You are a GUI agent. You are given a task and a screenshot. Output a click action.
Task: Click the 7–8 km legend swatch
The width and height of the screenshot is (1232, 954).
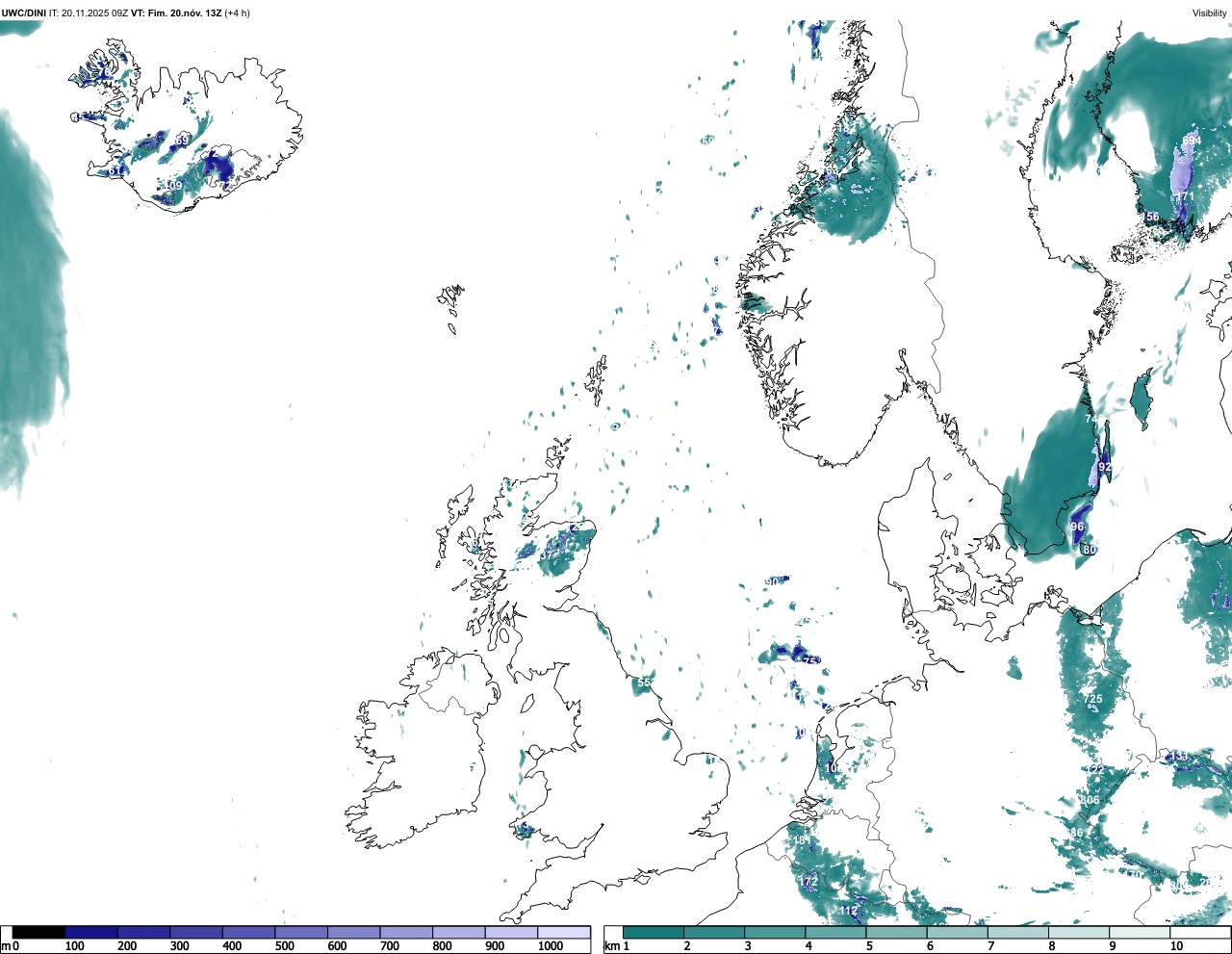(x=1018, y=932)
